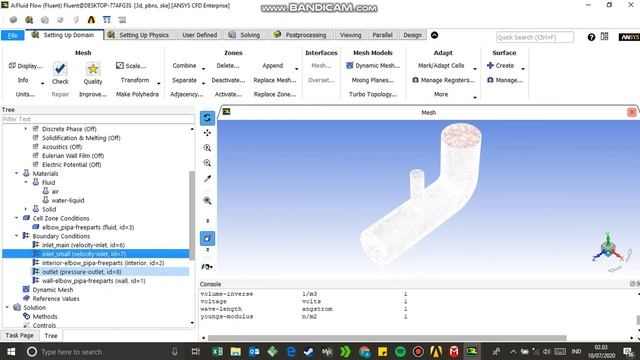This screenshot has width=640, height=360.
Task: Click the window layout arrangement icon
Action: (604, 37)
